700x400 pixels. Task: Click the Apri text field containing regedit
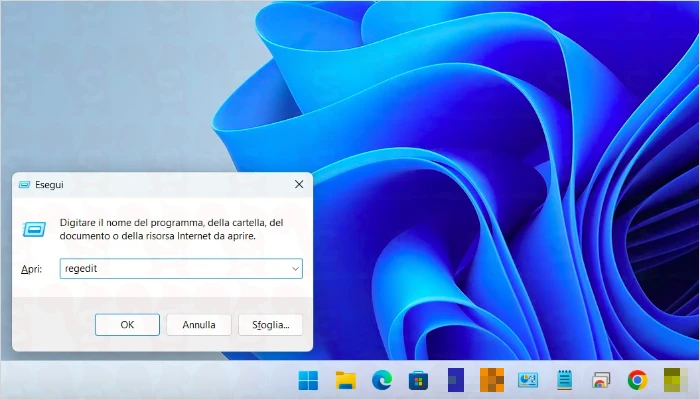click(172, 269)
